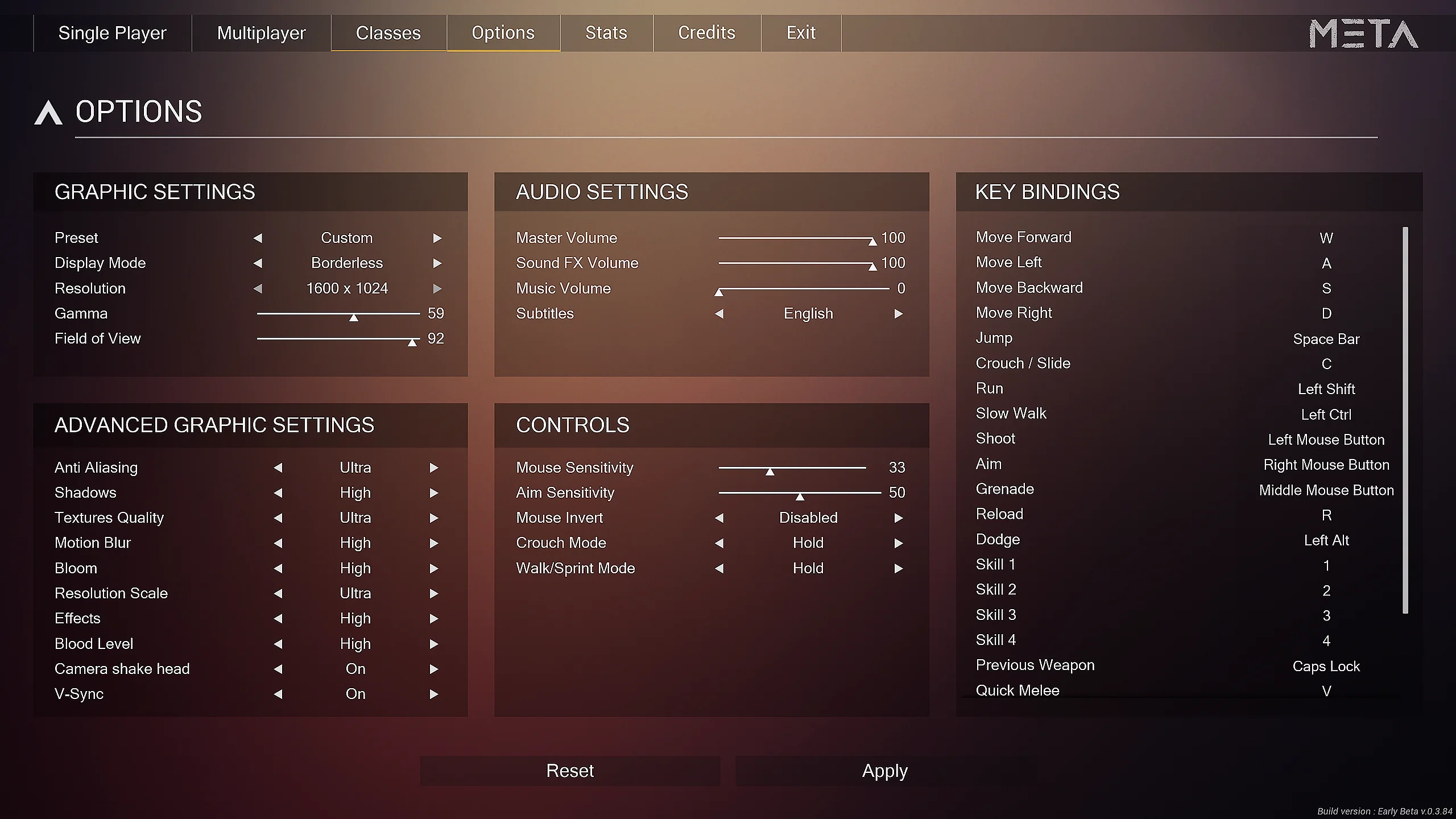1456x819 pixels.
Task: Click the right arrow next to Preset Custom
Action: [x=437, y=238]
